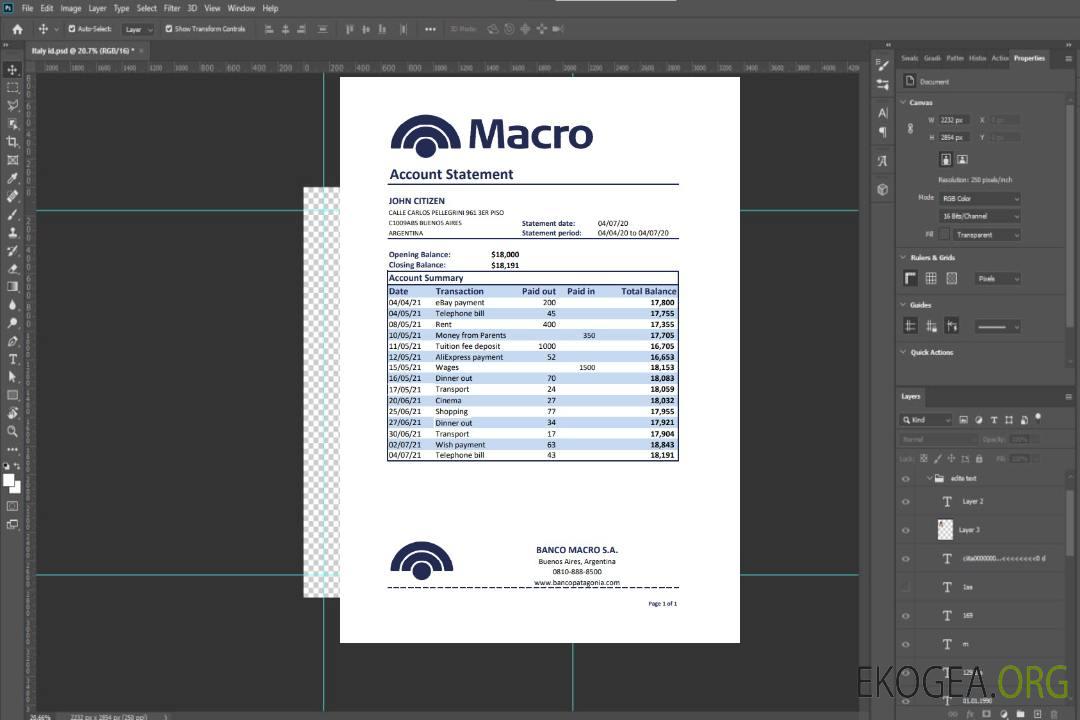This screenshot has height=720, width=1080.
Task: Select the Horizontal Type tool
Action: [12, 359]
